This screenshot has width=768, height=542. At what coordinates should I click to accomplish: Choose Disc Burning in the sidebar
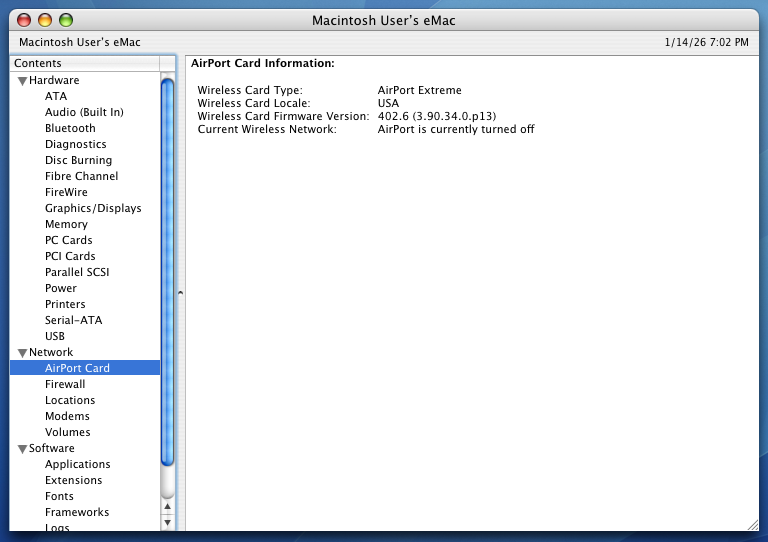[x=78, y=160]
